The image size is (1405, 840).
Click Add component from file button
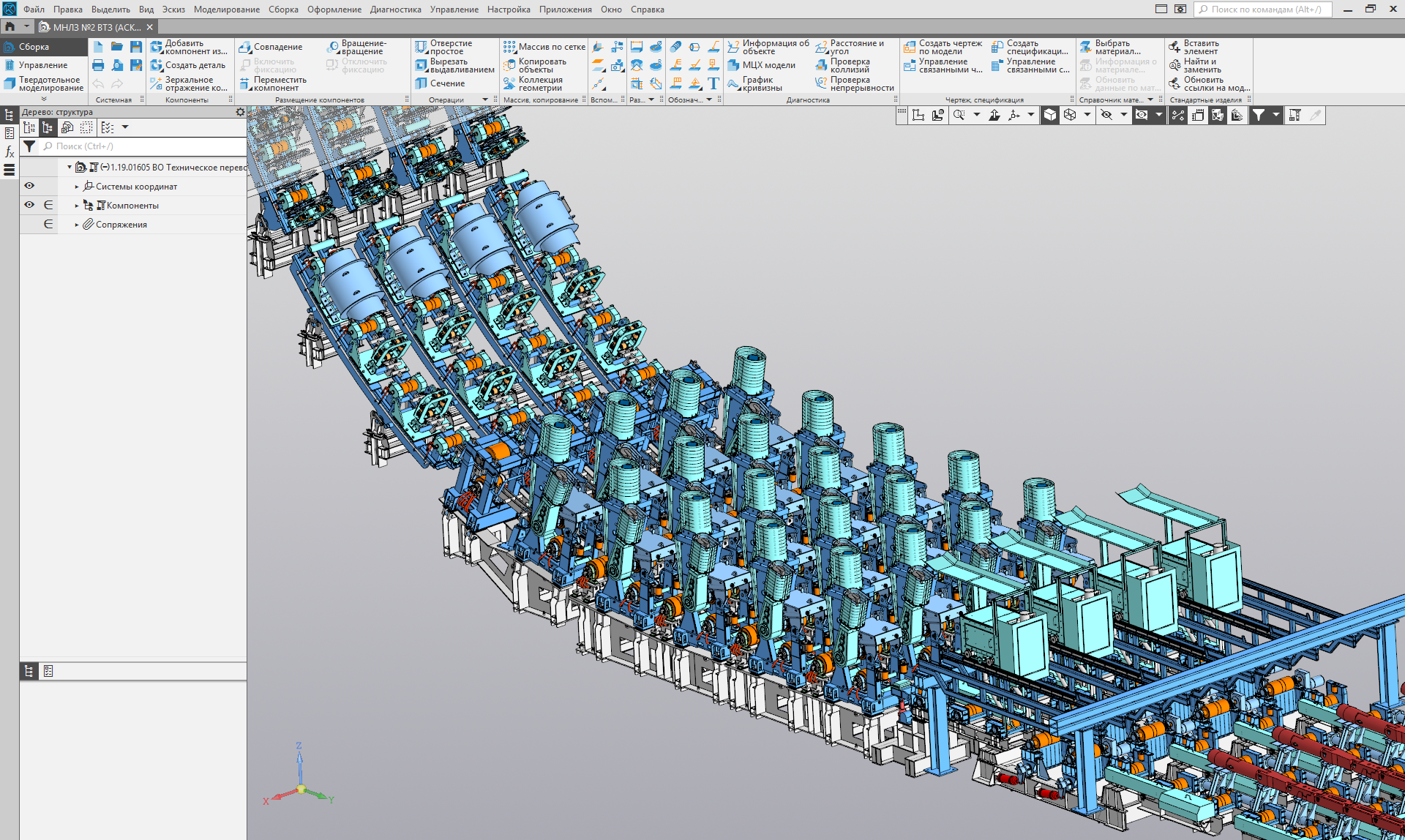click(x=188, y=47)
